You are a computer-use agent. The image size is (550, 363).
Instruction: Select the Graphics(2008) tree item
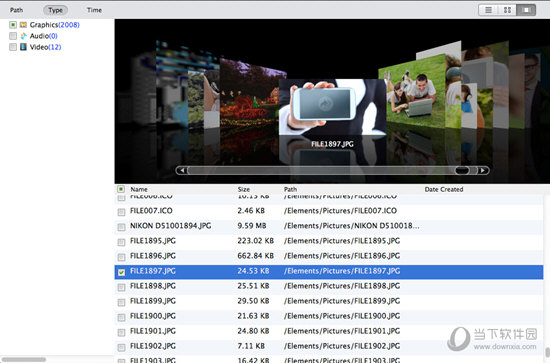pyautogui.click(x=54, y=25)
